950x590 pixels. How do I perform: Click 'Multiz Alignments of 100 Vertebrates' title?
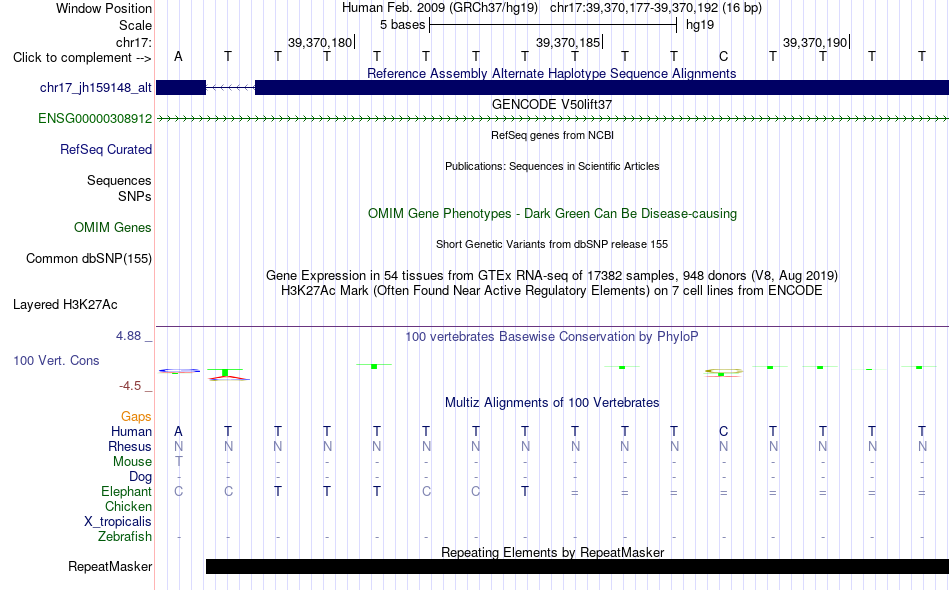[552, 403]
